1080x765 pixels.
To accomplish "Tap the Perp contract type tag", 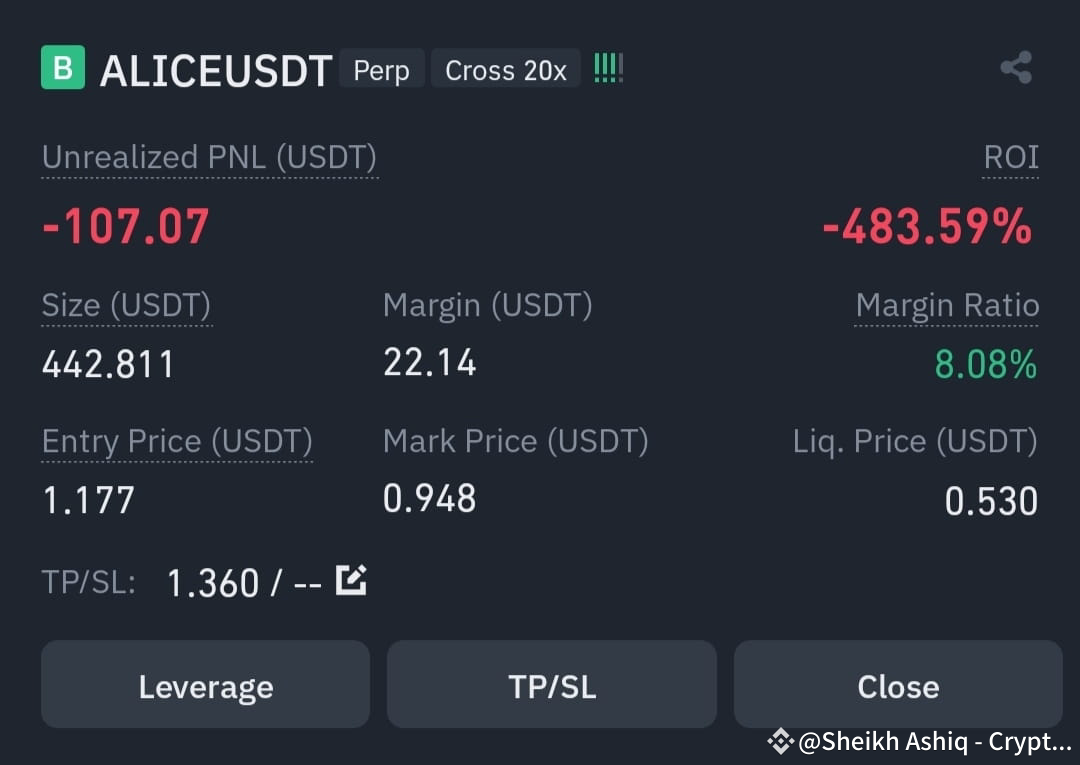I will [382, 70].
